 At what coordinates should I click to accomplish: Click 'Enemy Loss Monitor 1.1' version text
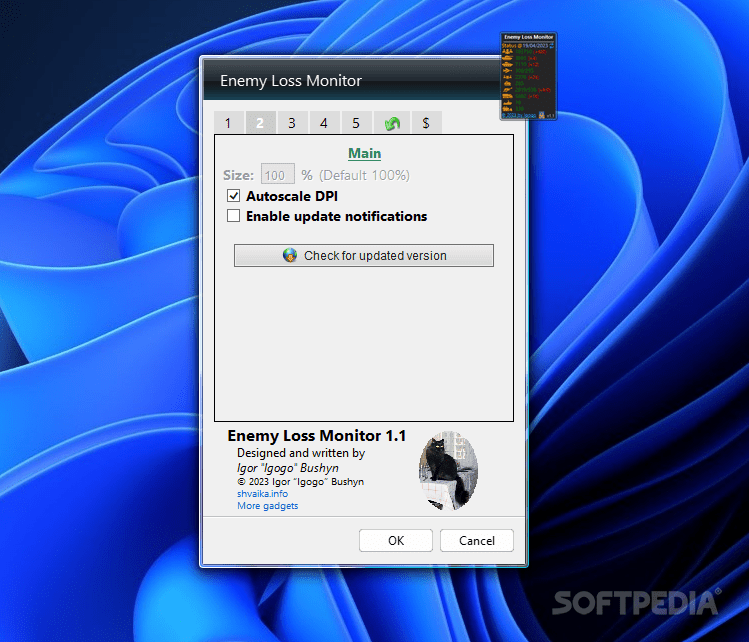click(317, 436)
